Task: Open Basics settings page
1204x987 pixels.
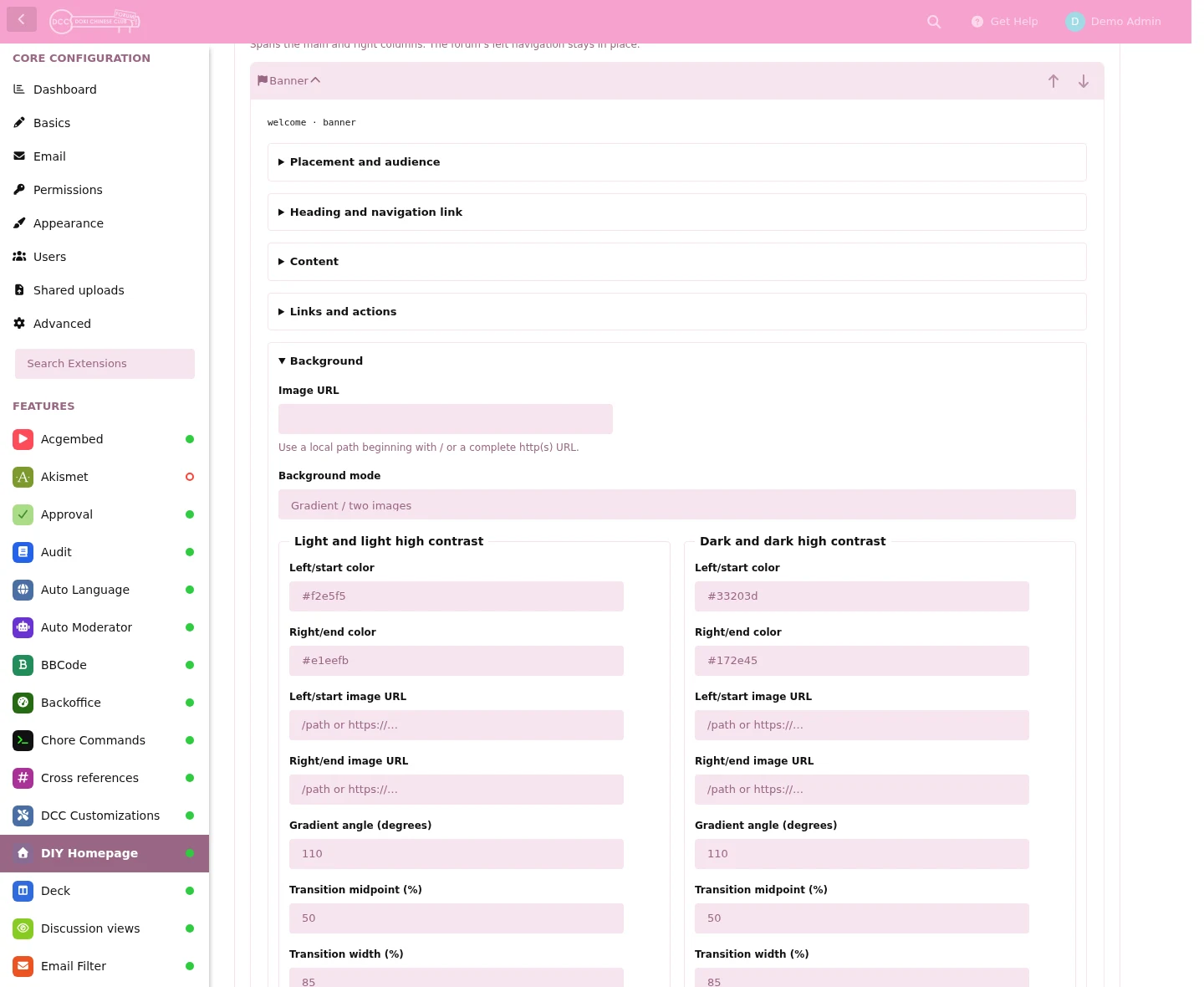Action: point(105,123)
